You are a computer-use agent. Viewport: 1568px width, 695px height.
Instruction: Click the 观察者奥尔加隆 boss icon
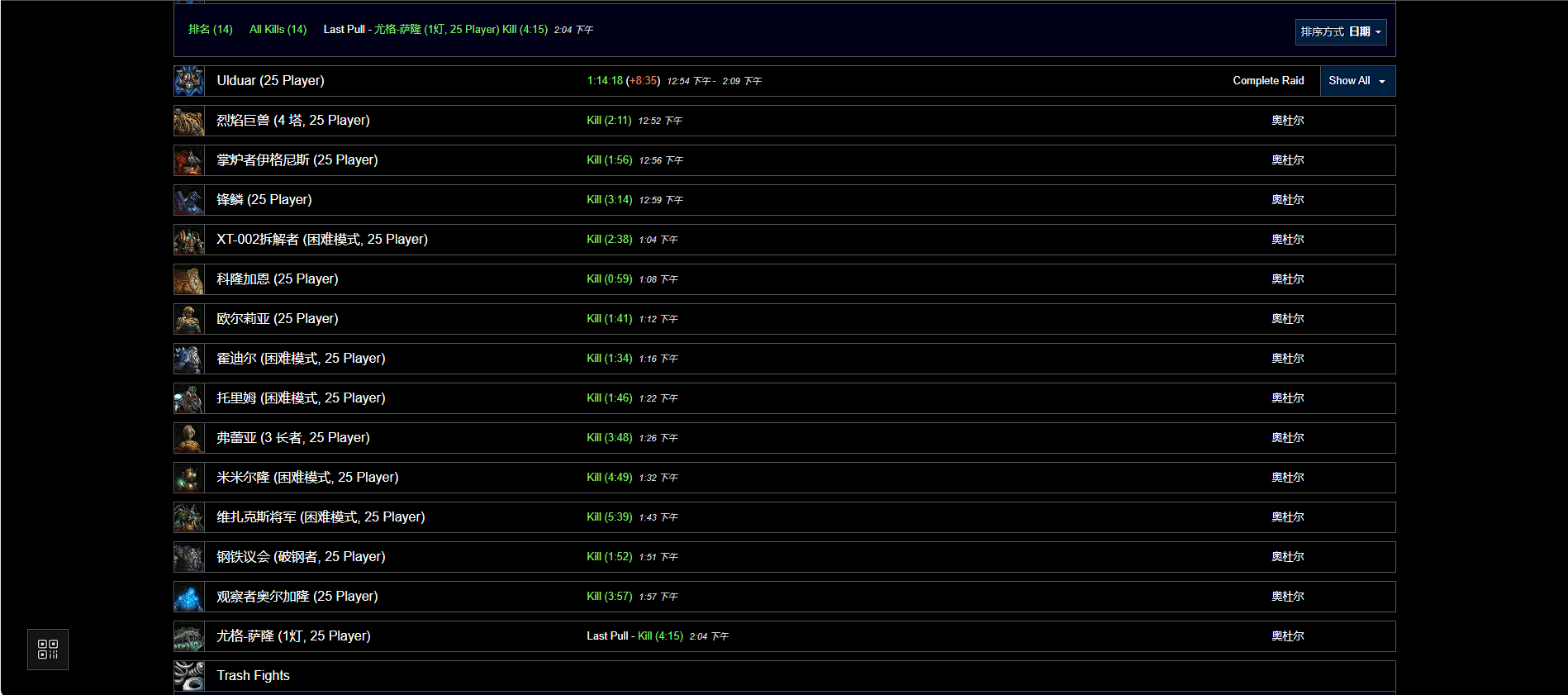pyautogui.click(x=189, y=597)
